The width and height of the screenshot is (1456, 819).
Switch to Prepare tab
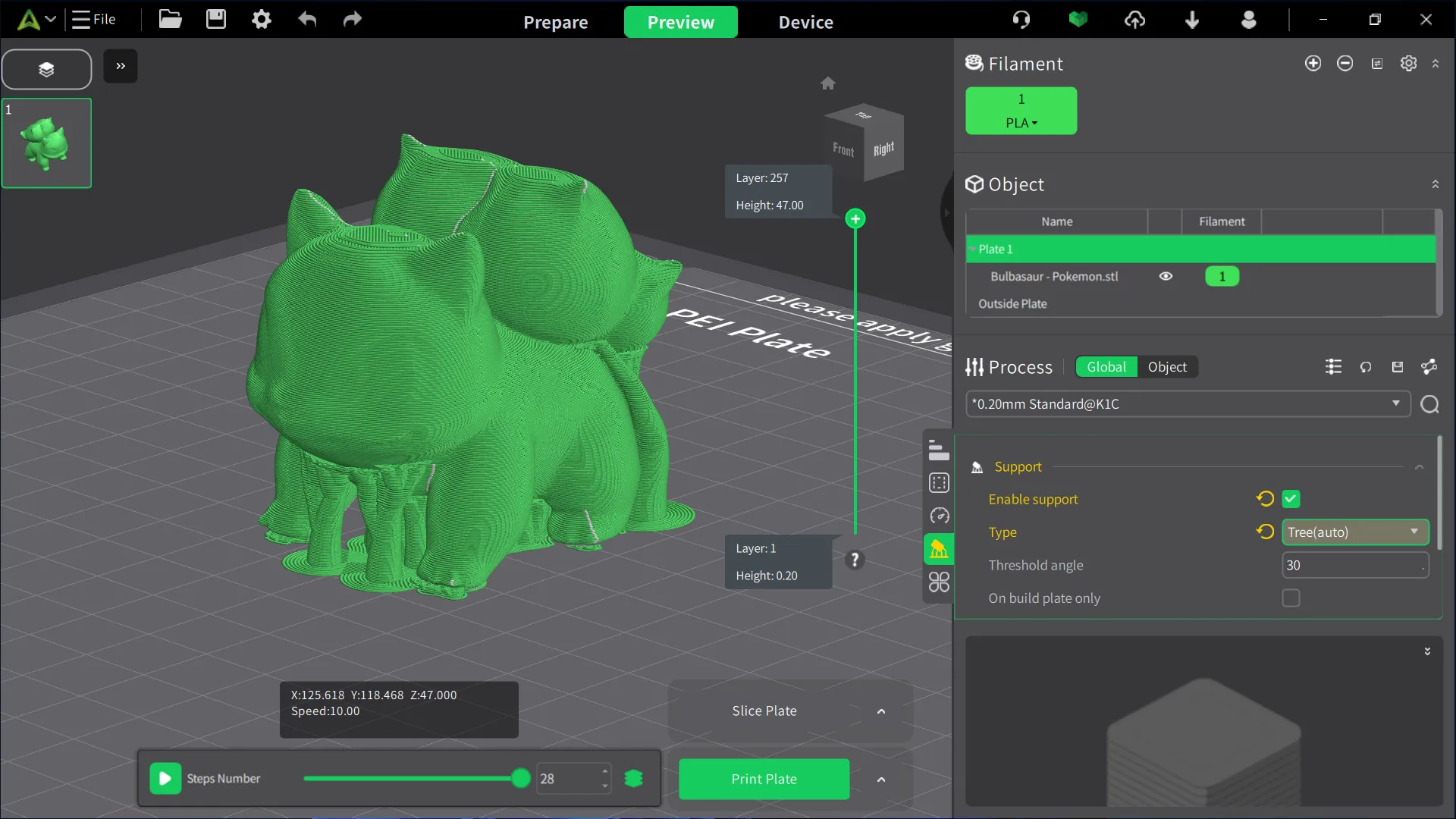(556, 22)
